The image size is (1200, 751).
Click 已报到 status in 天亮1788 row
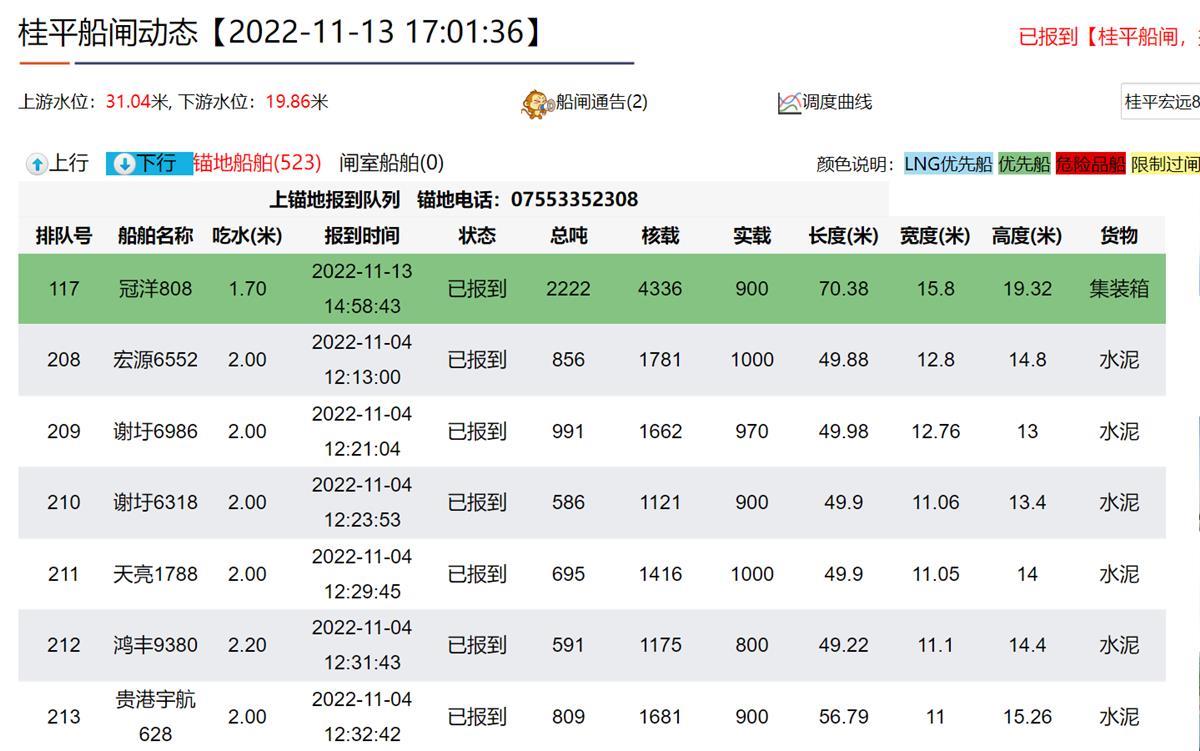pos(477,575)
